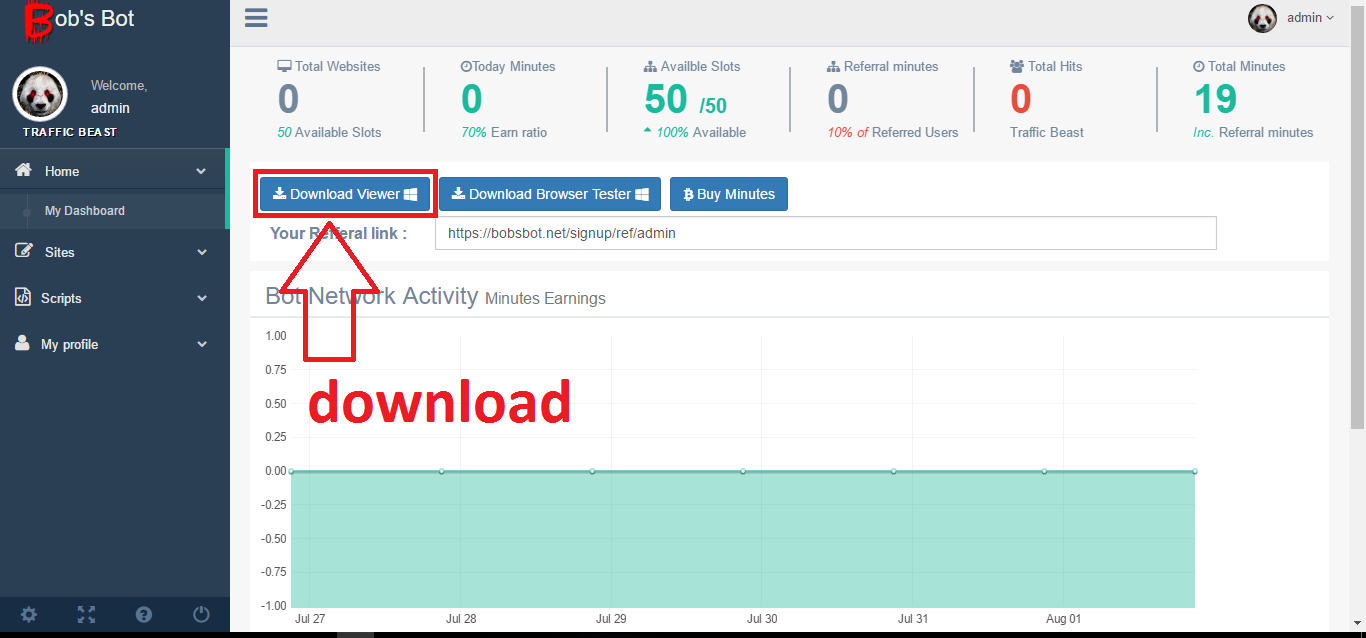Open the settings gear at sidebar bottom

(x=28, y=614)
